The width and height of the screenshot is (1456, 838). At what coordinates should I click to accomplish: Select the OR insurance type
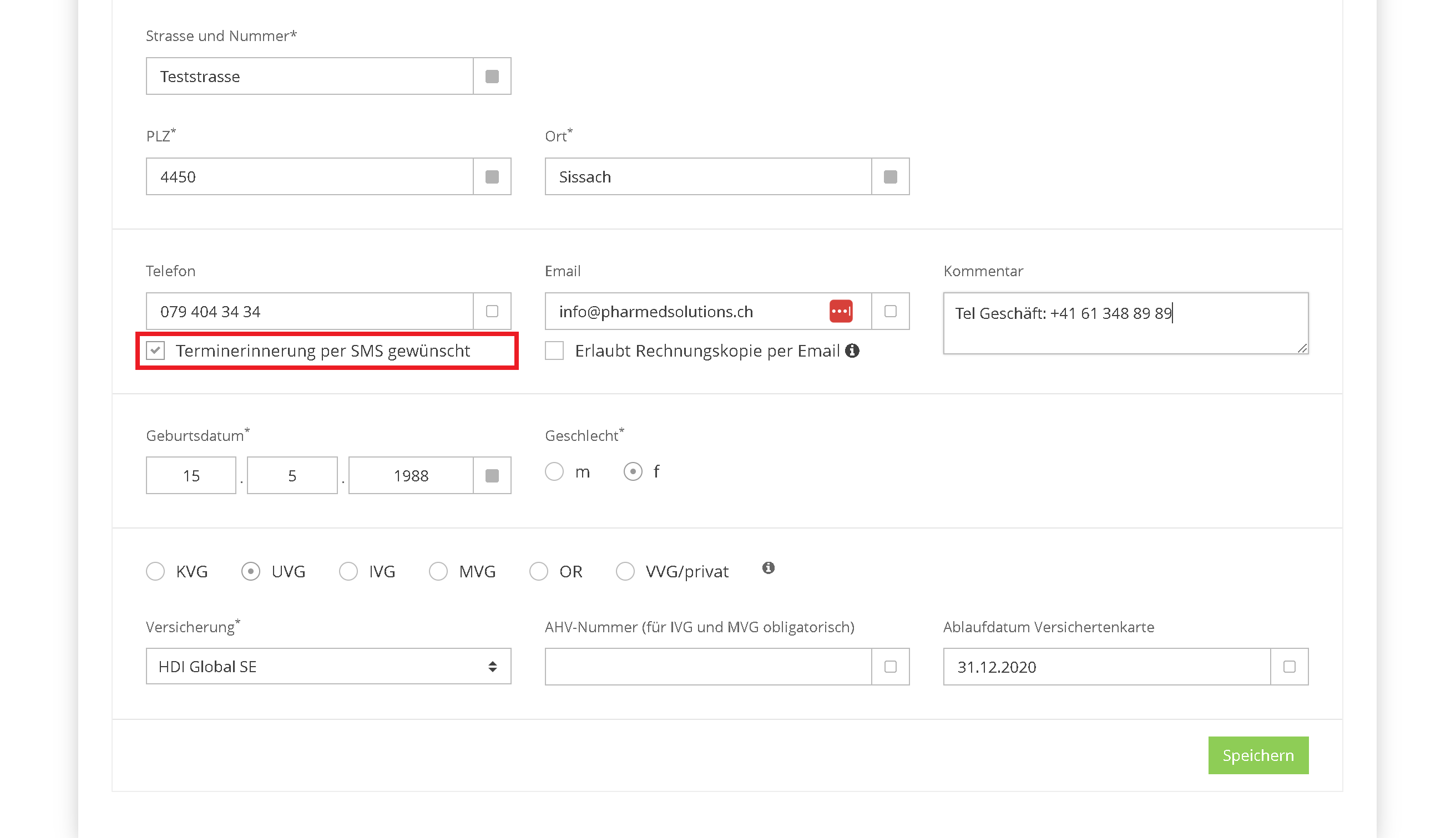click(x=539, y=571)
